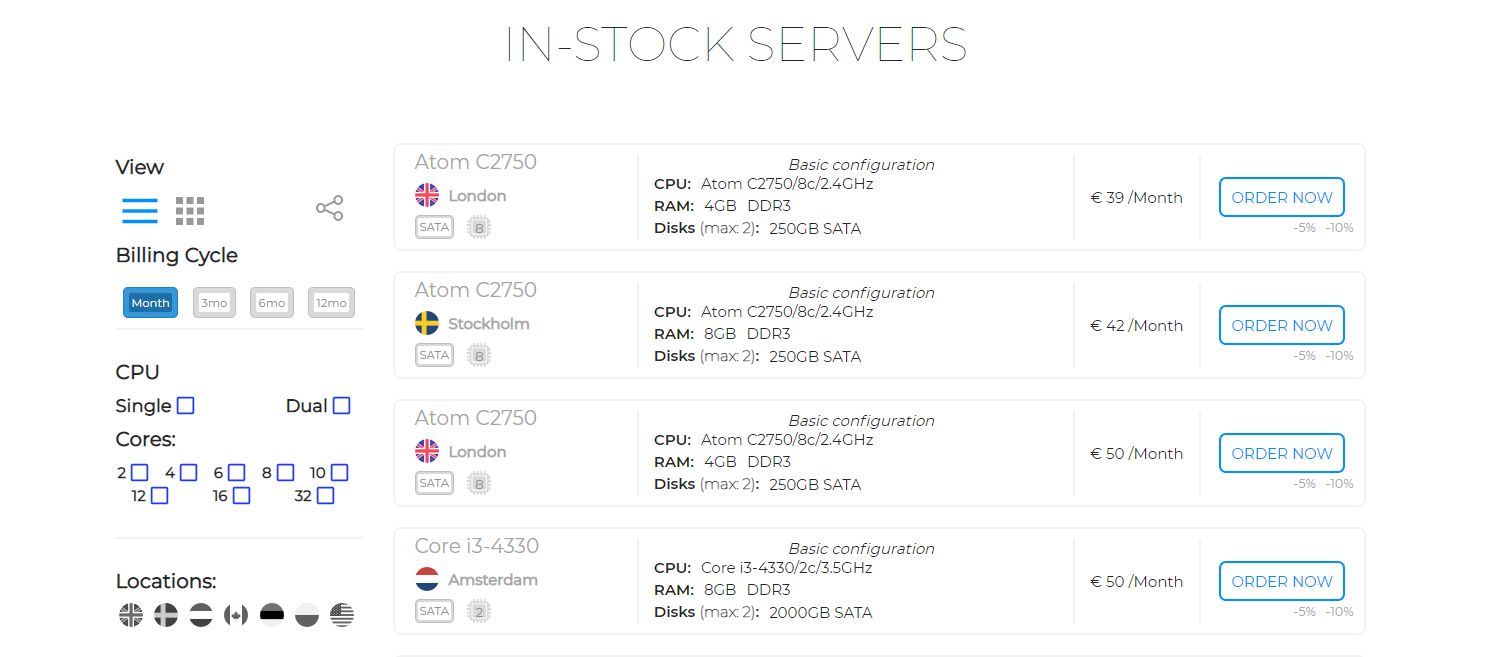The width and height of the screenshot is (1512, 657).
Task: Switch to list view layout
Action: 140,210
